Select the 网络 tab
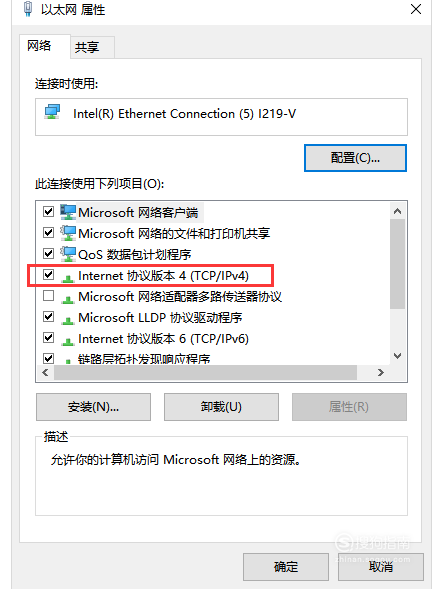Image resolution: width=435 pixels, height=589 pixels. point(39,46)
